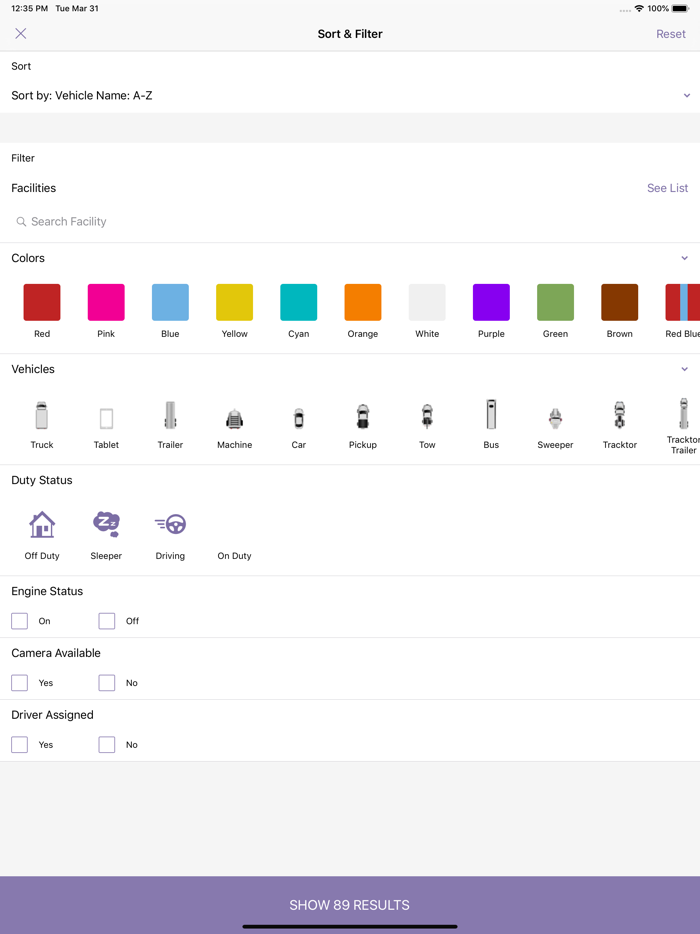The width and height of the screenshot is (700, 934).
Task: Select the Green color swatch
Action: point(555,303)
